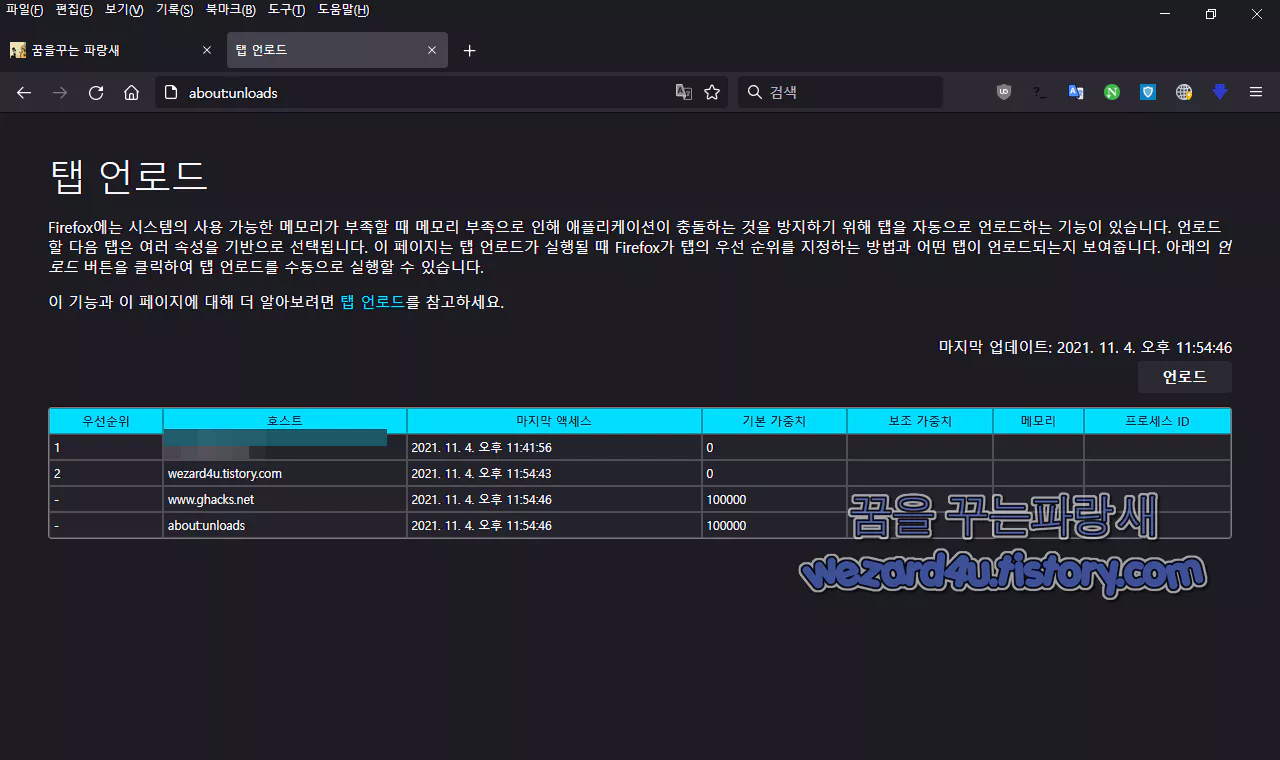1280x760 pixels.
Task: Switch to the 꿈을꾸는 파랑새 tab
Action: [x=100, y=49]
